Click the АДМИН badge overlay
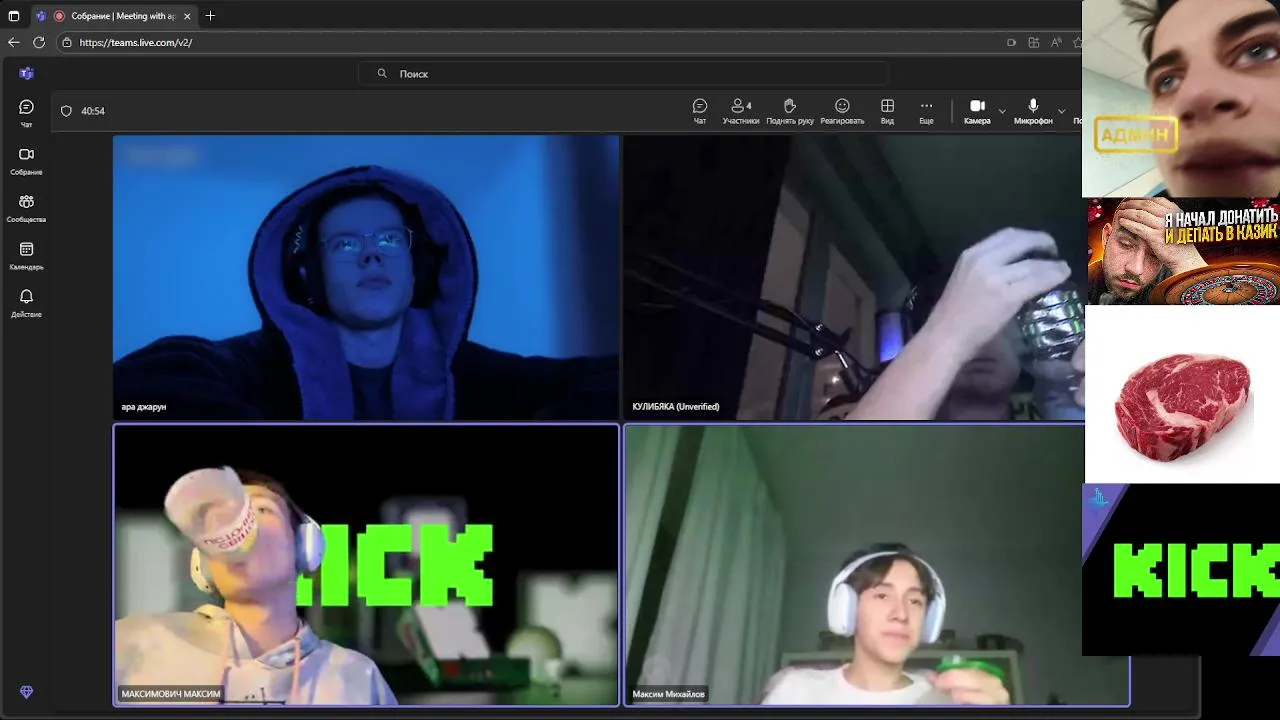 pyautogui.click(x=1136, y=135)
